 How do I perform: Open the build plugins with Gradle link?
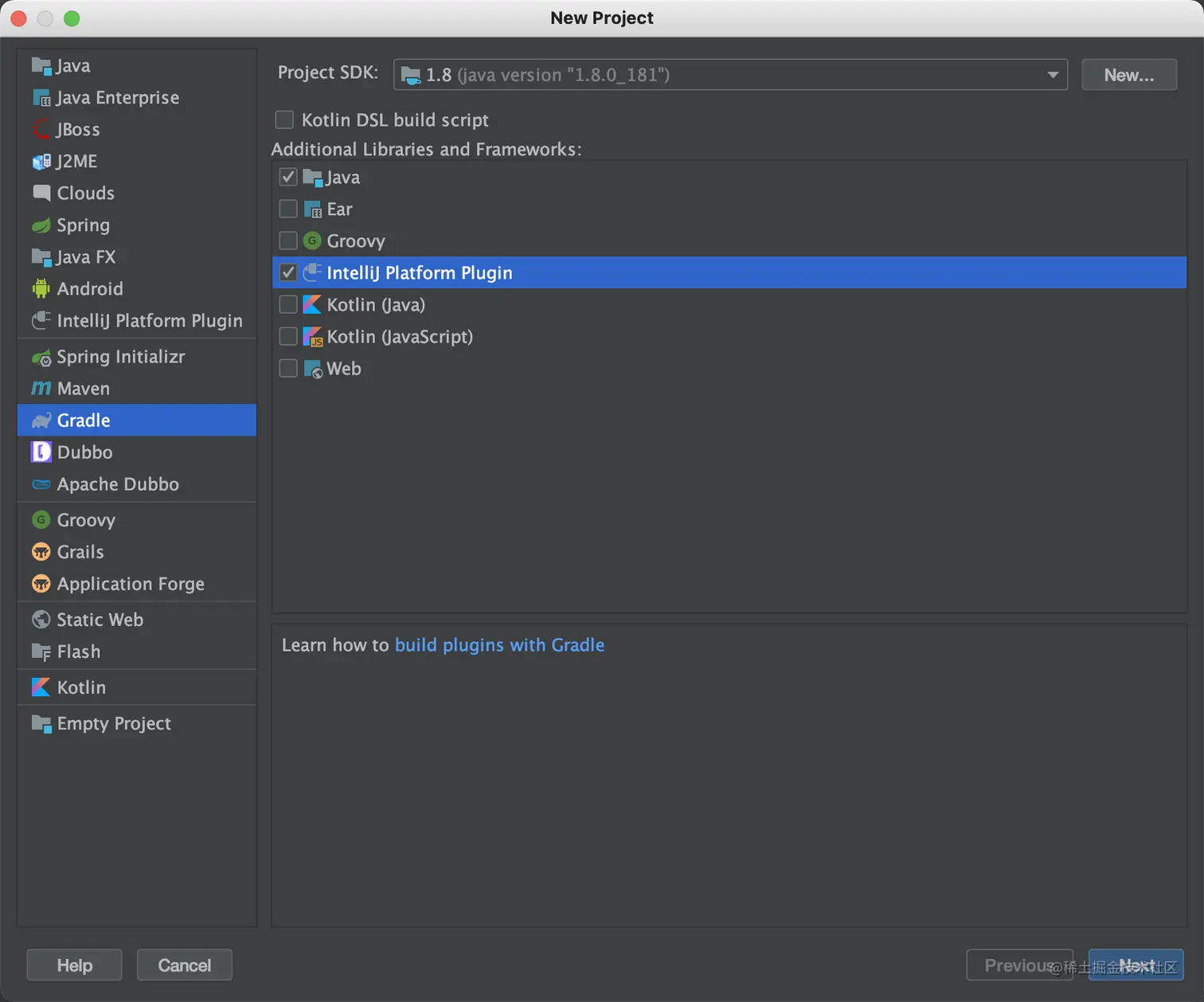499,644
